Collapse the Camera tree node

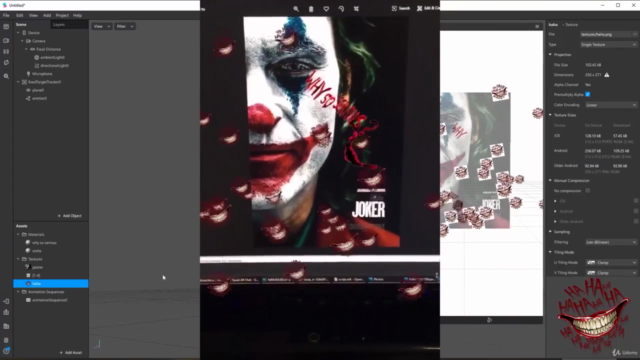pos(22,41)
